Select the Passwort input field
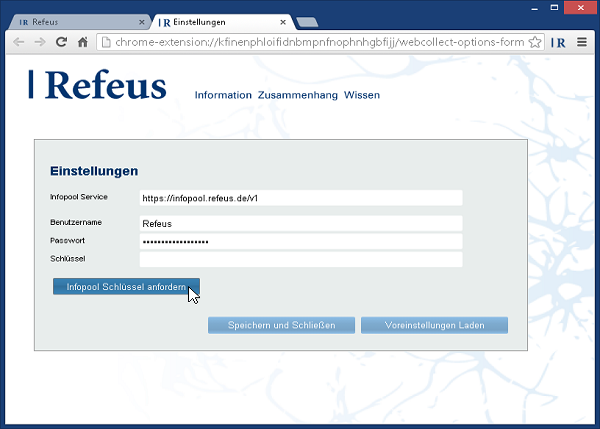The width and height of the screenshot is (600, 429). point(300,242)
